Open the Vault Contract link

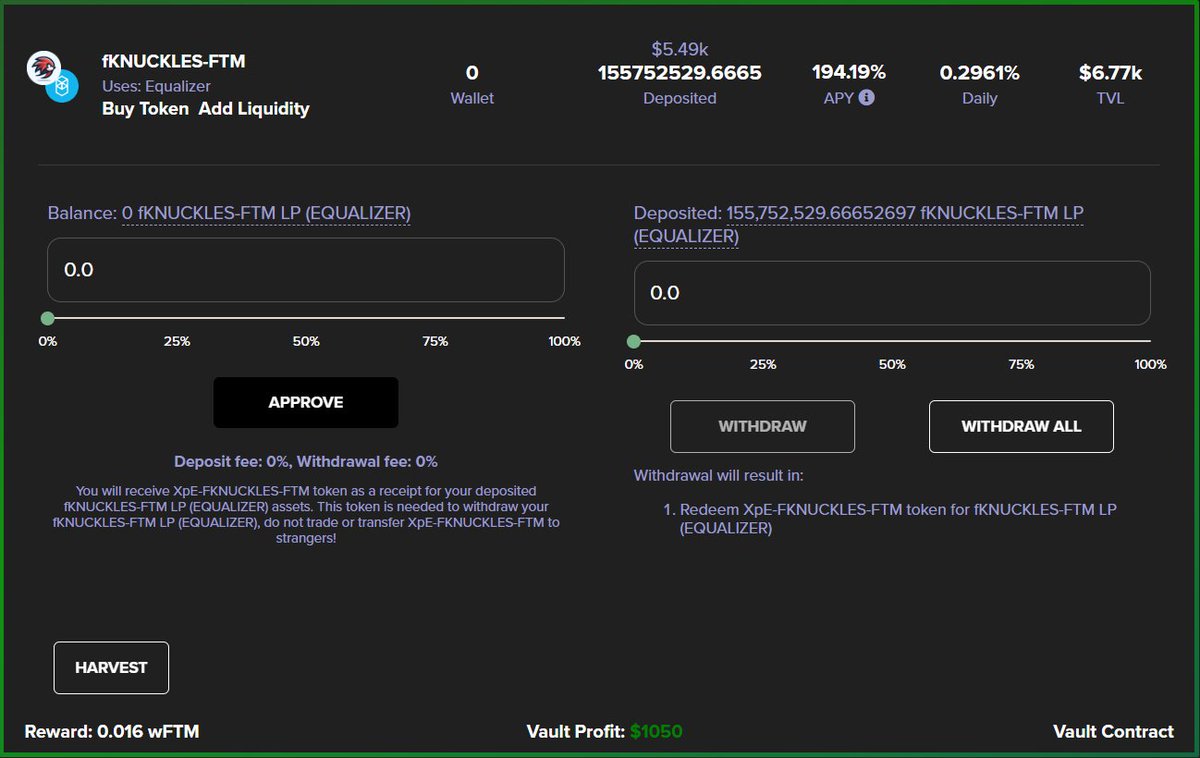pos(1113,731)
